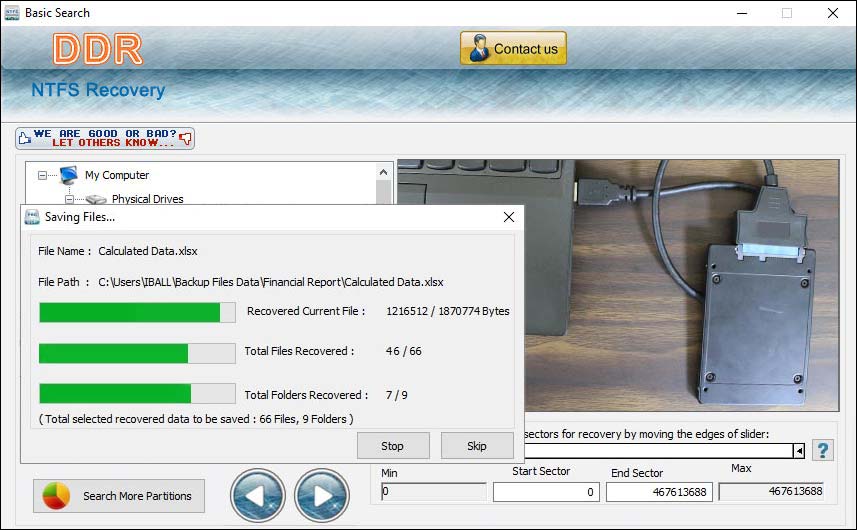The image size is (857, 530).
Task: Click the thumbs up icon in feedback banner
Action: pyautogui.click(x=24, y=138)
